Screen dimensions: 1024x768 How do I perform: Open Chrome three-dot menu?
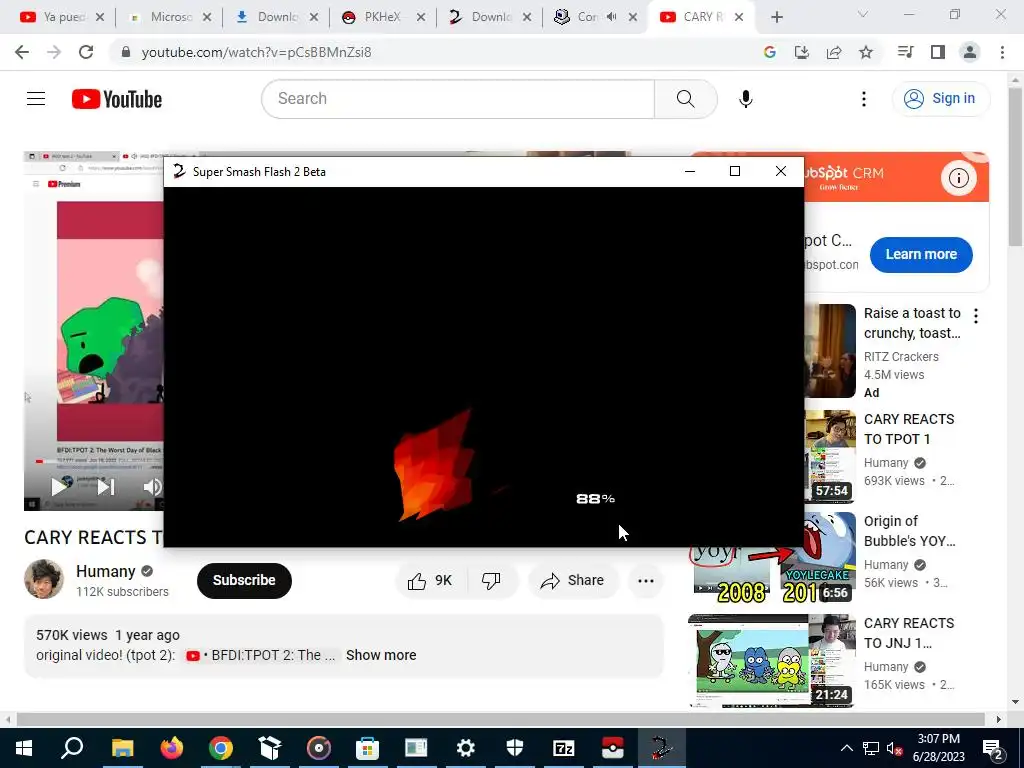pos(1002,52)
